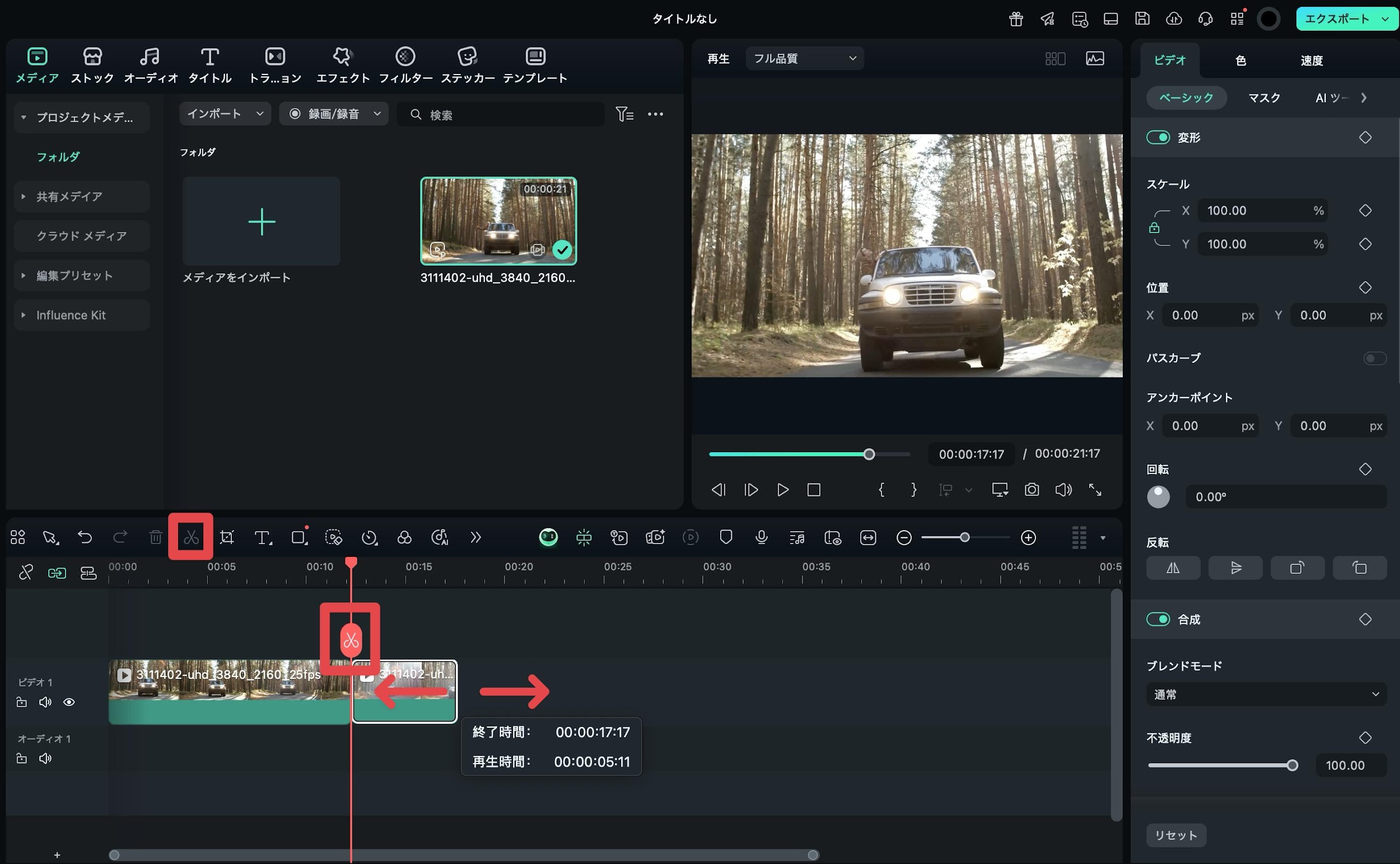Screen dimensions: 1400x864
Task: Switch to the オーディオ tab
Action: pos(150,66)
